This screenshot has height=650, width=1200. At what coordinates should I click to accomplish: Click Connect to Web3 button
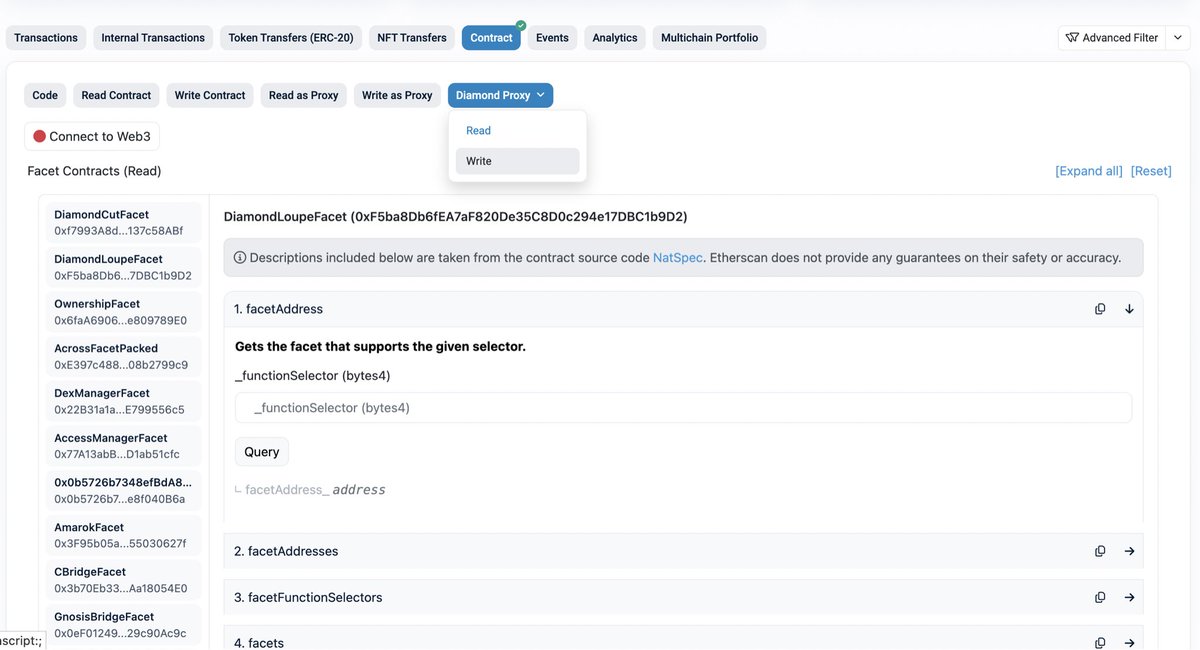pyautogui.click(x=92, y=136)
